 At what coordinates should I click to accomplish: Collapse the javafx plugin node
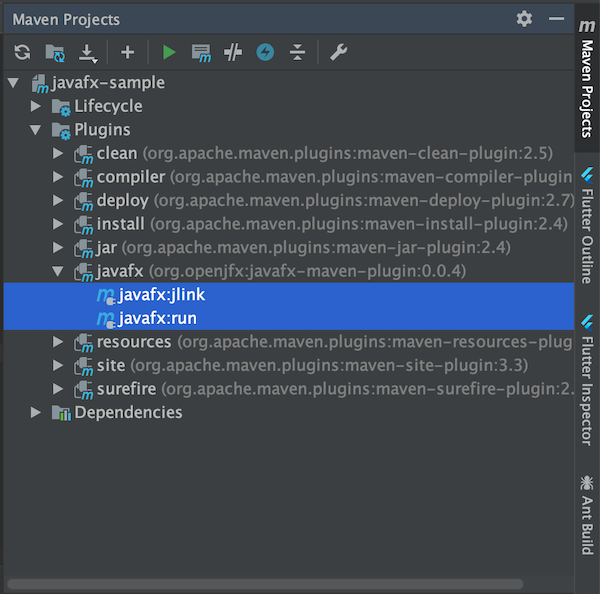[58, 271]
